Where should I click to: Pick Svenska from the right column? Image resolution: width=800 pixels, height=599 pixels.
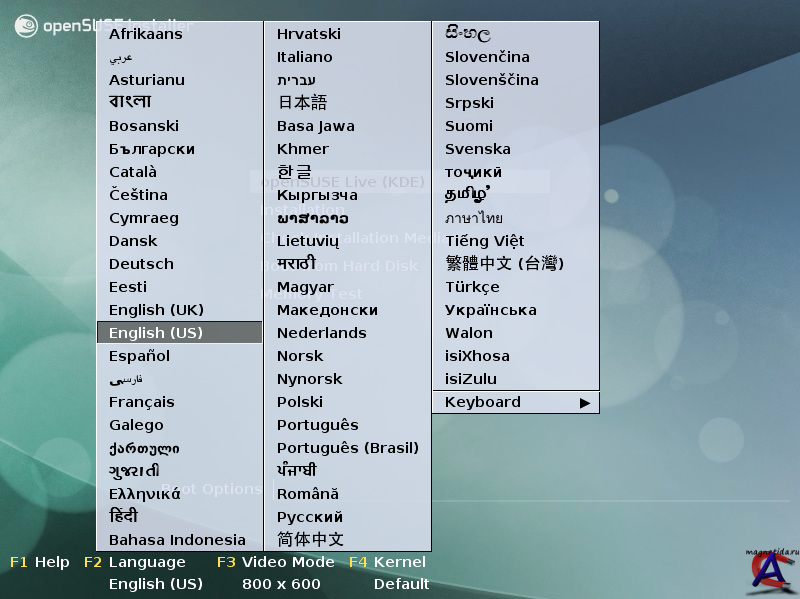click(x=477, y=149)
